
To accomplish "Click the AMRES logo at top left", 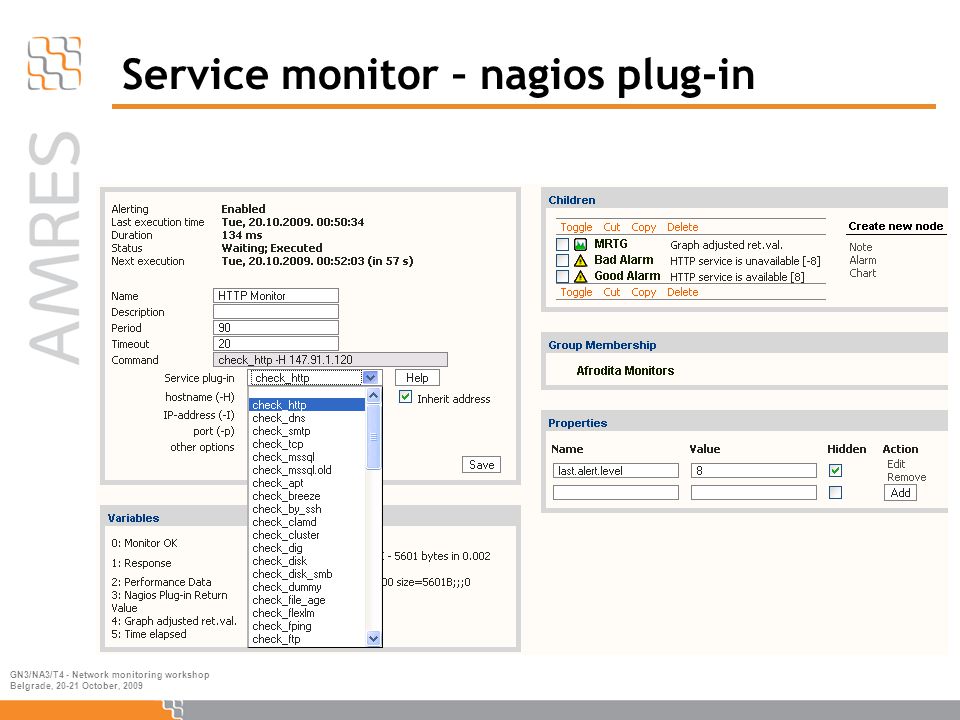I will (54, 63).
